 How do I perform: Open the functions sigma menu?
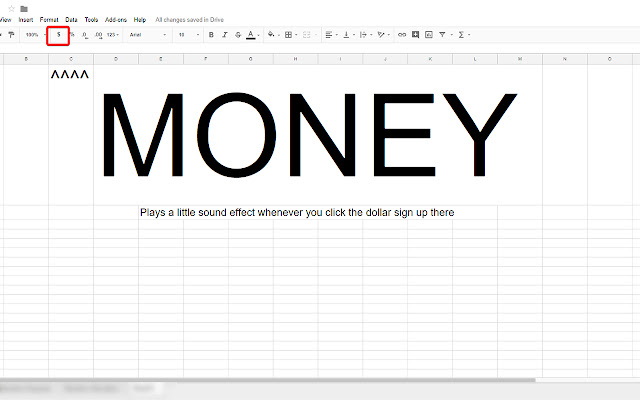(461, 35)
